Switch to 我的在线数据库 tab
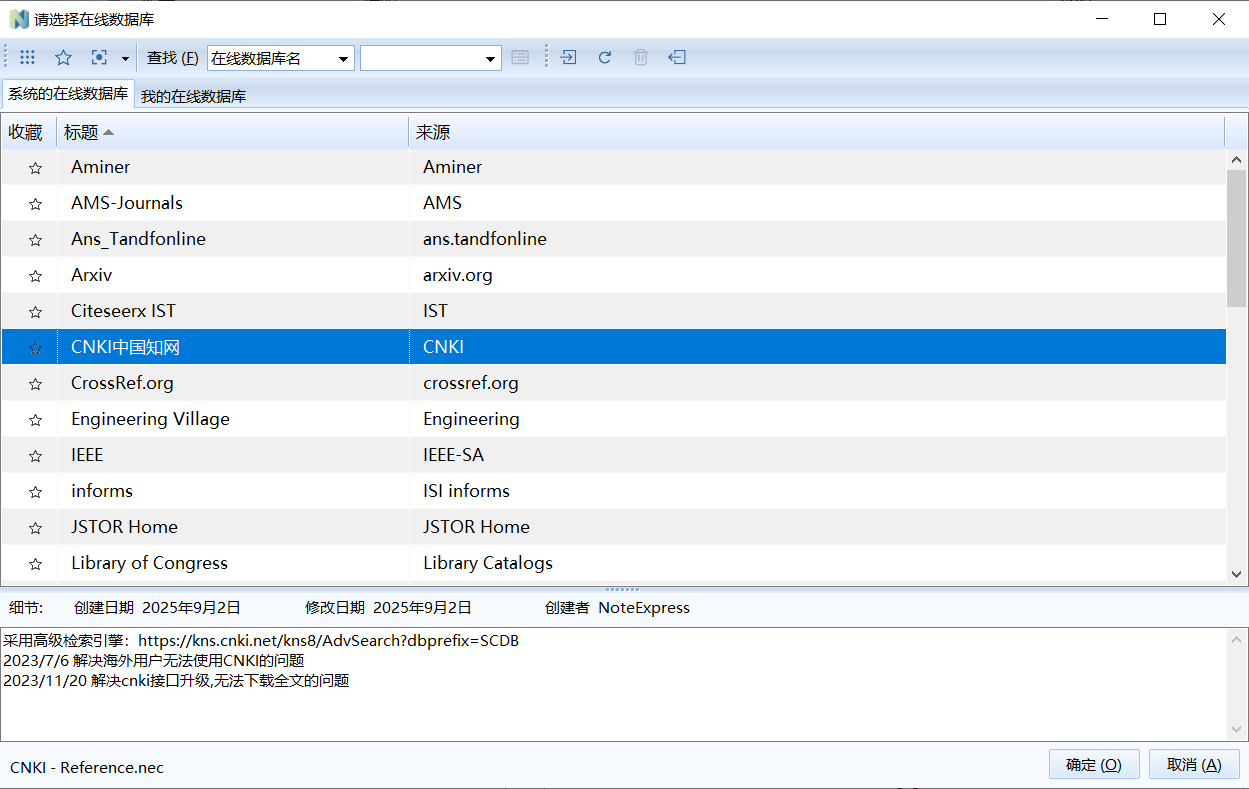Image resolution: width=1249 pixels, height=789 pixels. pyautogui.click(x=194, y=96)
